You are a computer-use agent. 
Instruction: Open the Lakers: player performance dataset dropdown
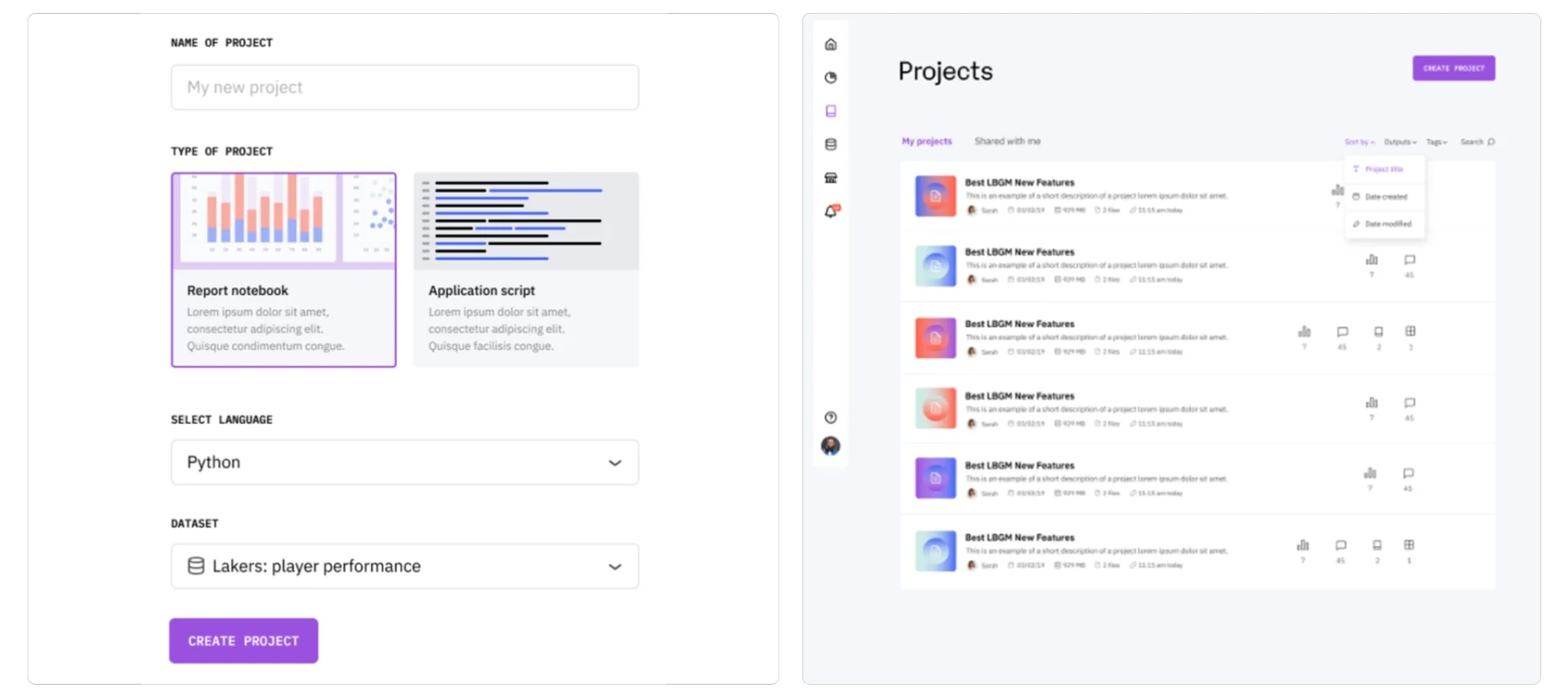point(404,566)
